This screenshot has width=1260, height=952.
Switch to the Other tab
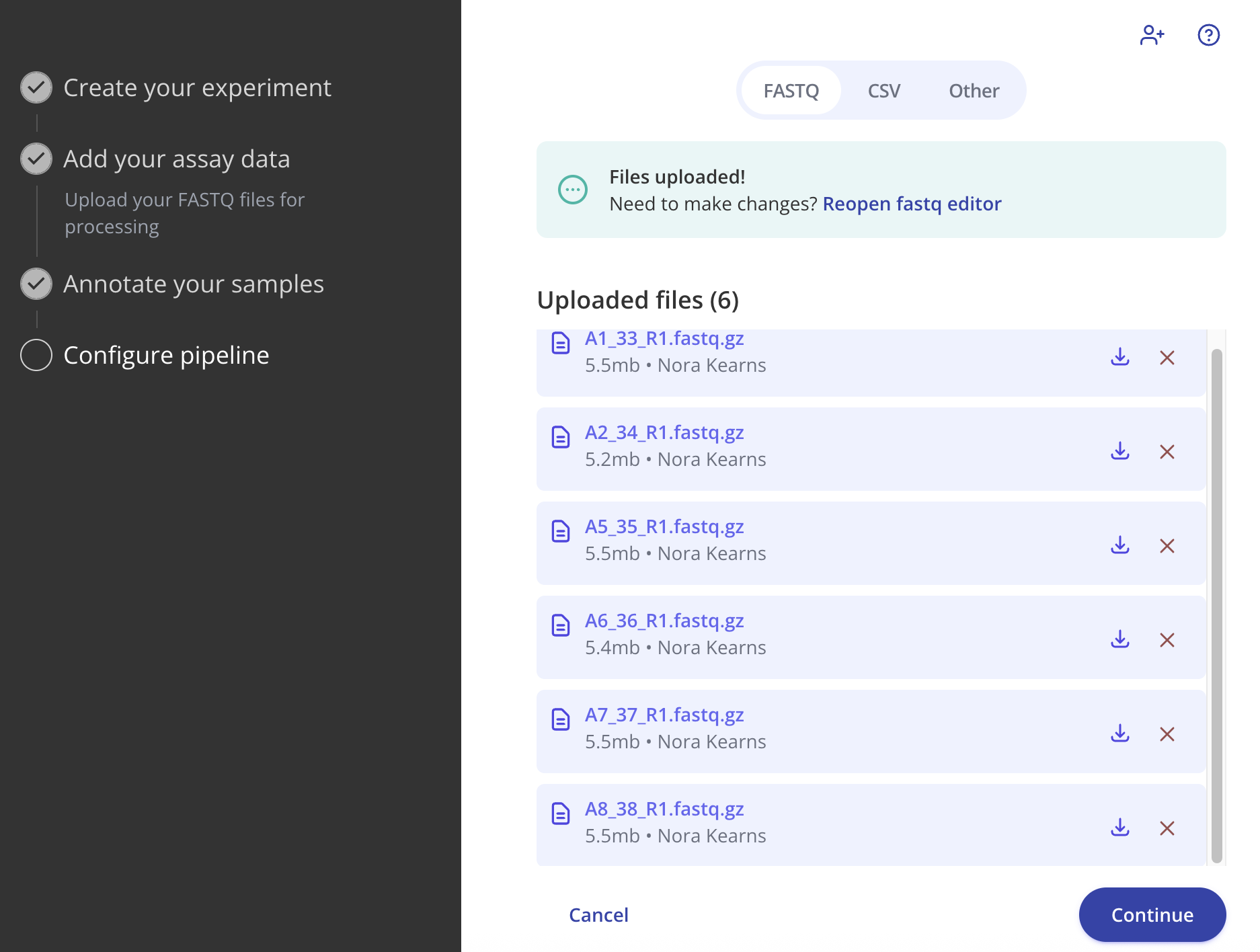974,91
